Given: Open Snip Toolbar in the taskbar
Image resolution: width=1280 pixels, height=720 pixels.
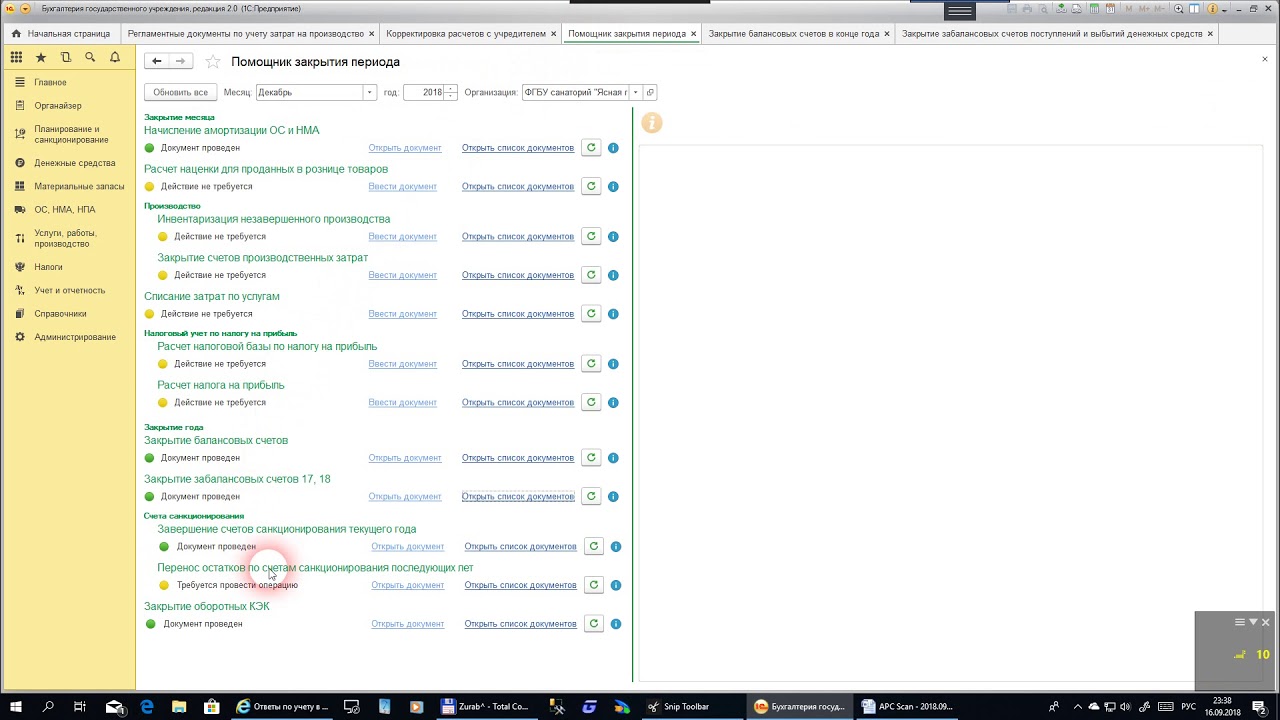Looking at the screenshot, I should click(x=686, y=706).
